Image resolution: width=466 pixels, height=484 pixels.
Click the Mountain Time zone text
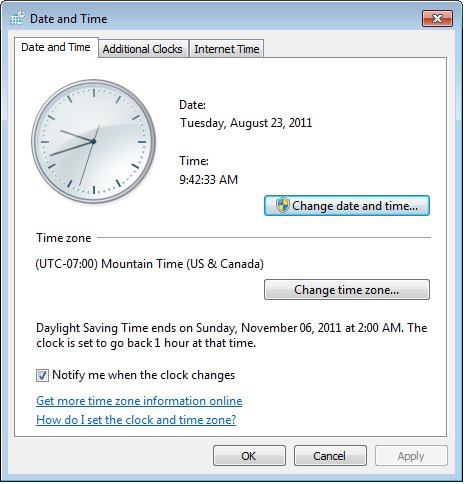(x=150, y=265)
